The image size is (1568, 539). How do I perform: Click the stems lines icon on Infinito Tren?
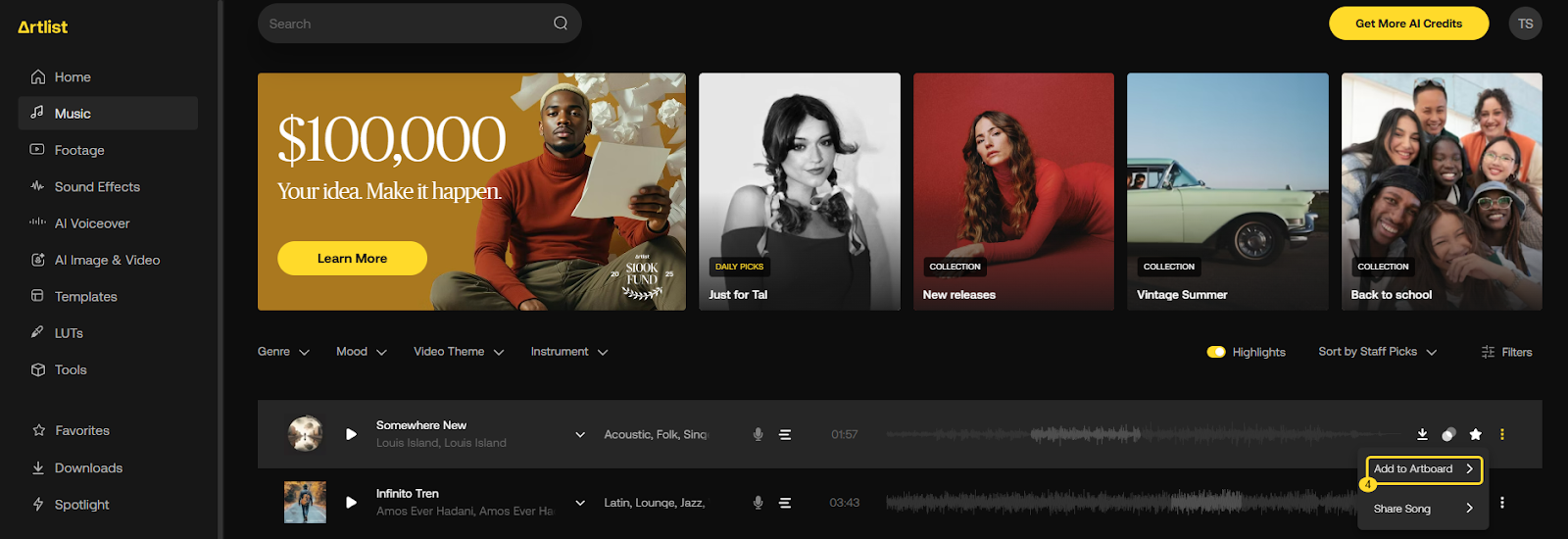pos(785,503)
